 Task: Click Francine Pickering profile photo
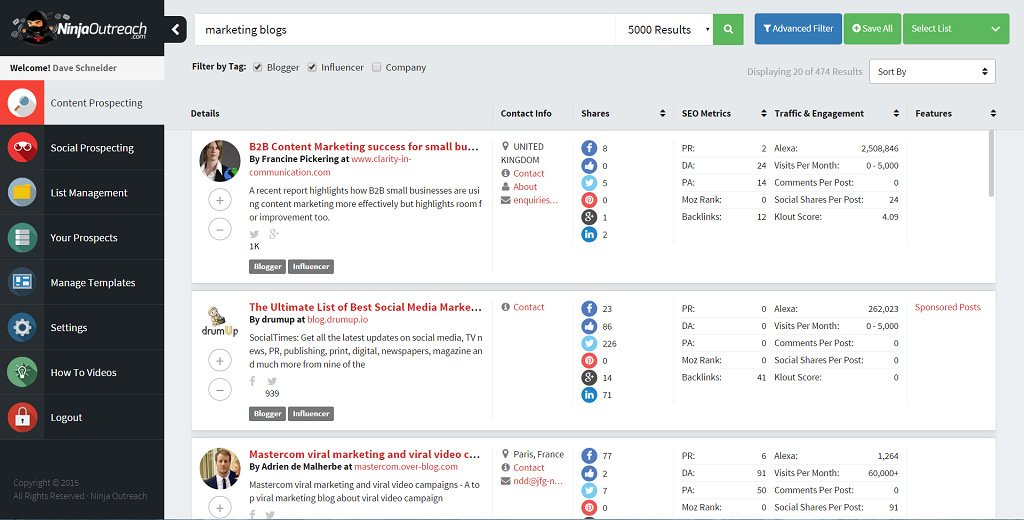(219, 161)
